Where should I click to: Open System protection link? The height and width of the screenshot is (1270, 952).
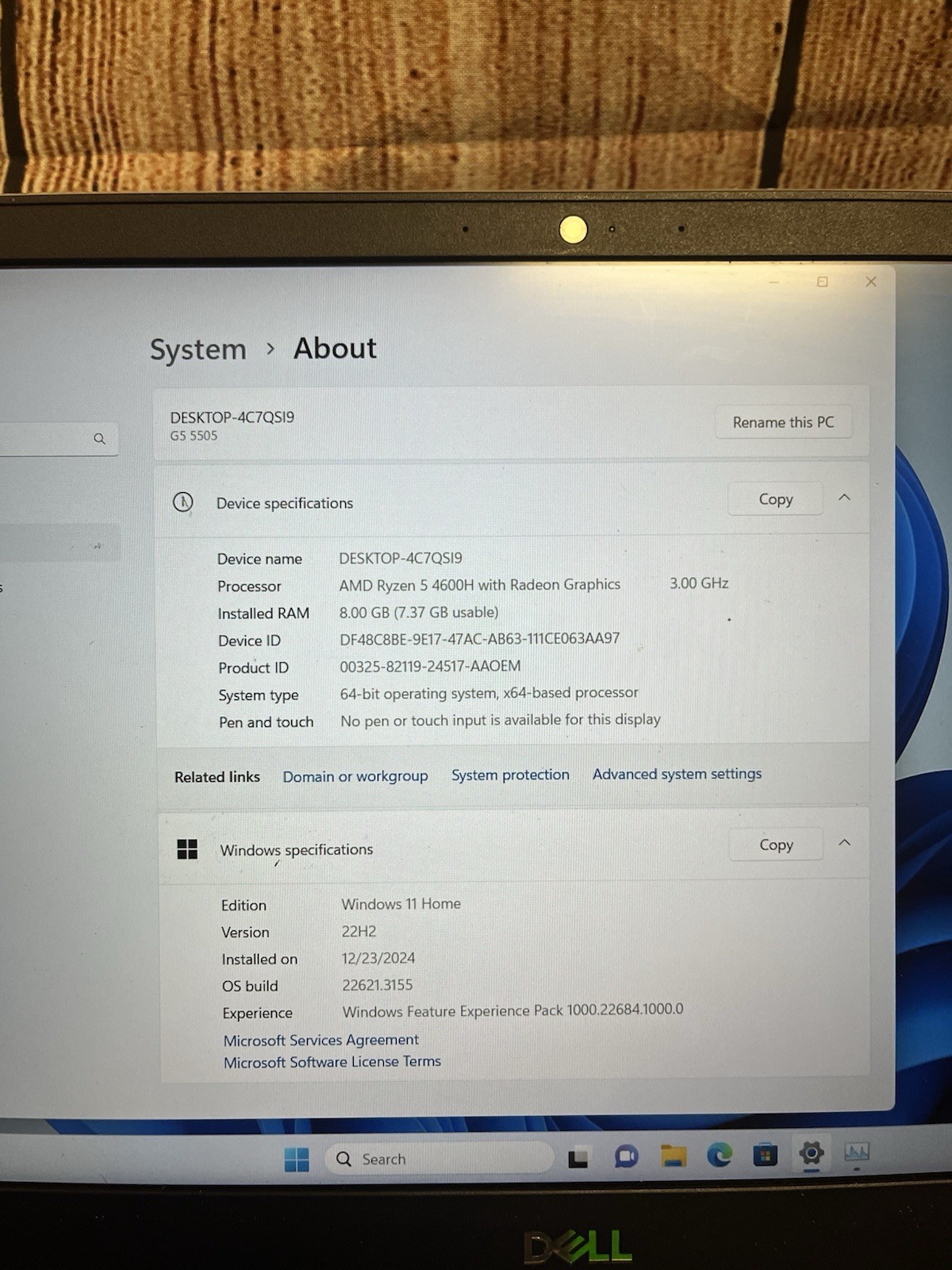[510, 775]
